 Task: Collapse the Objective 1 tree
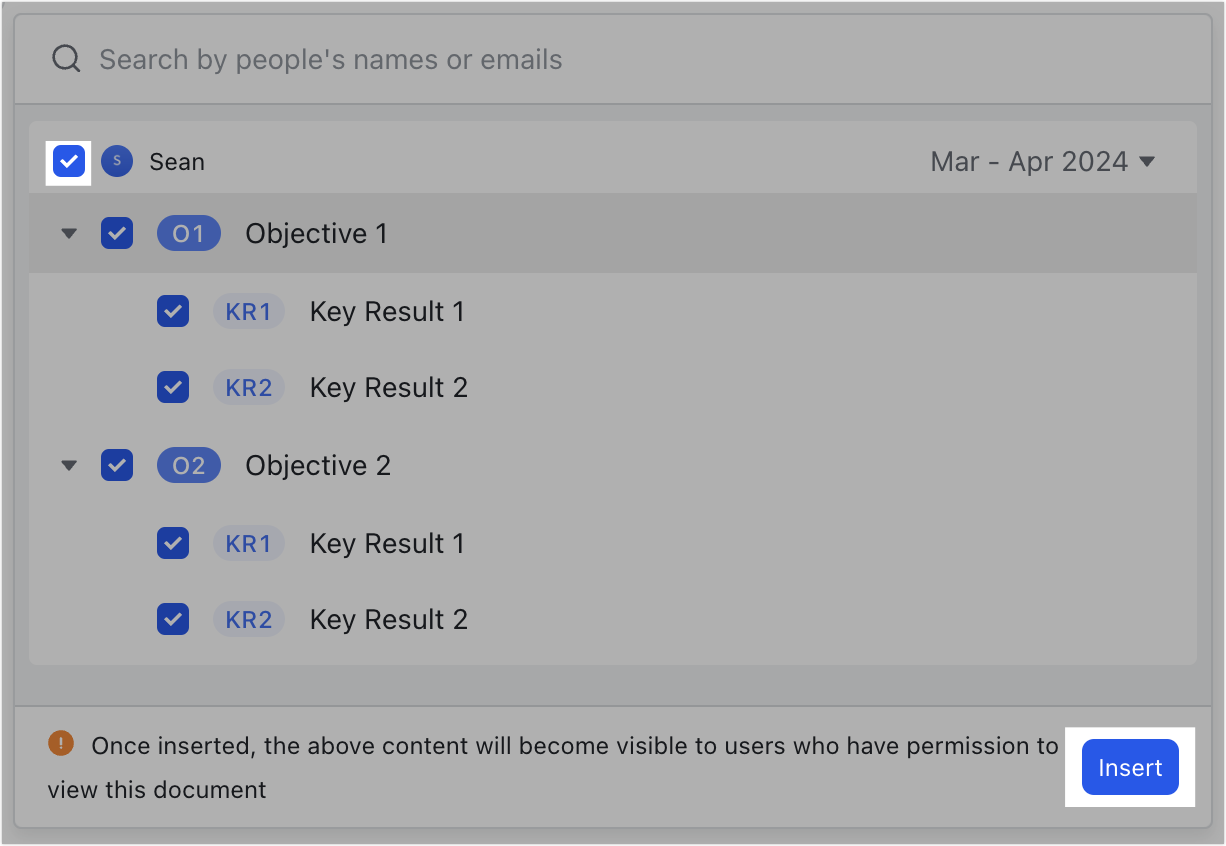68,233
